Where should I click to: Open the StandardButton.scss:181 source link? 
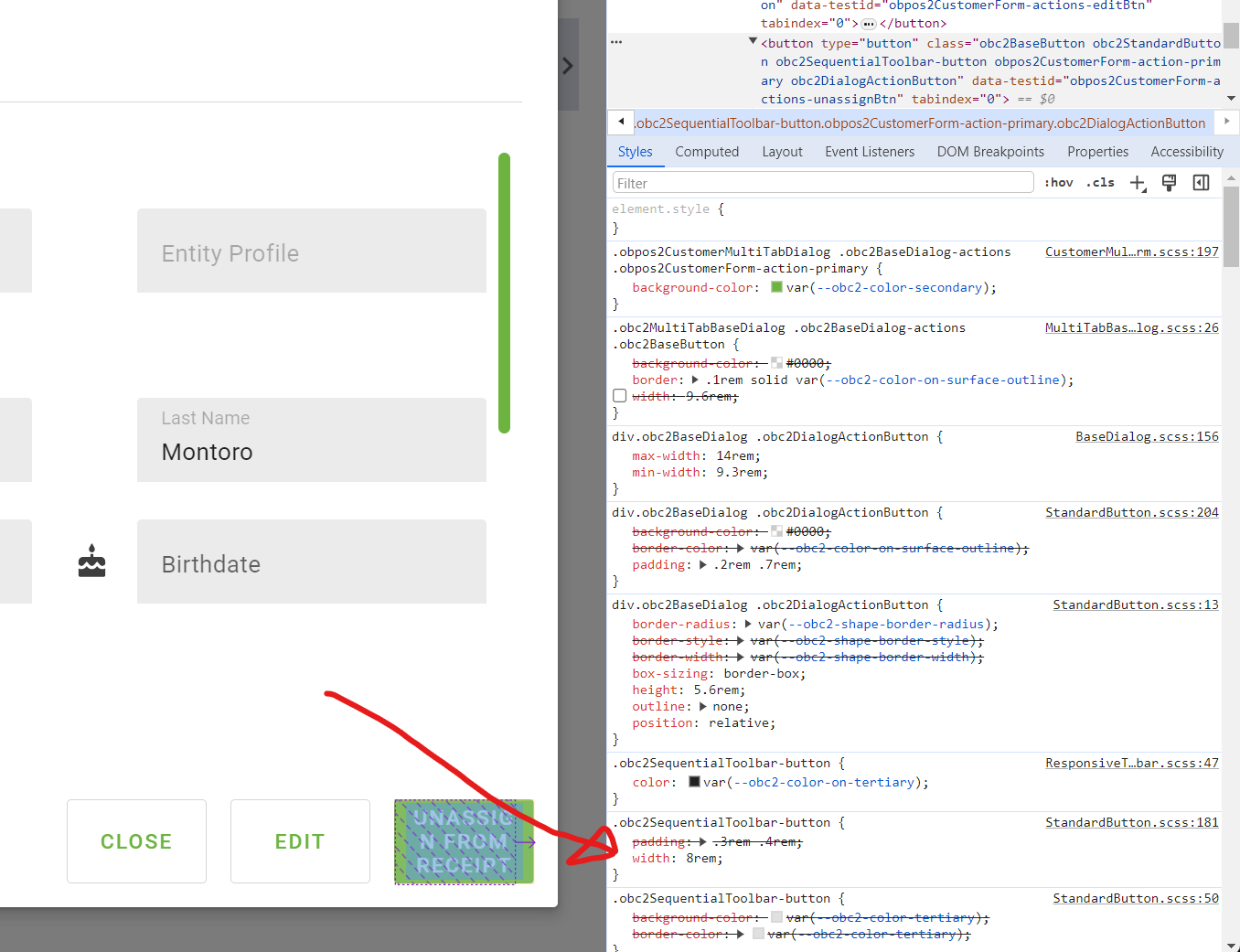[1131, 822]
